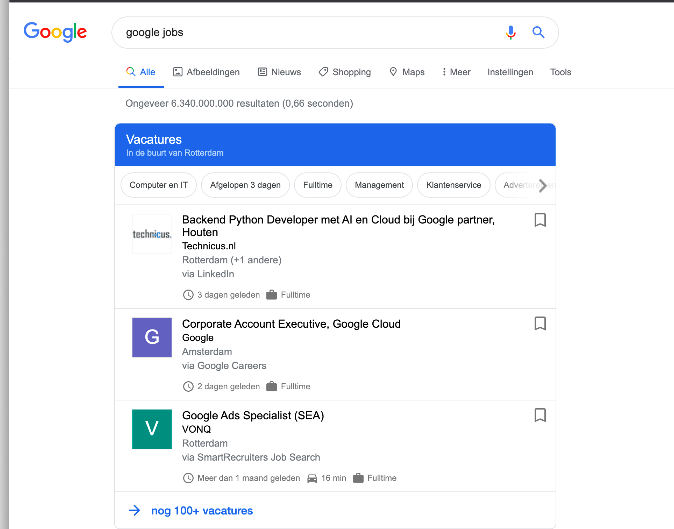Filter jobs by Computer en IT

(159, 185)
